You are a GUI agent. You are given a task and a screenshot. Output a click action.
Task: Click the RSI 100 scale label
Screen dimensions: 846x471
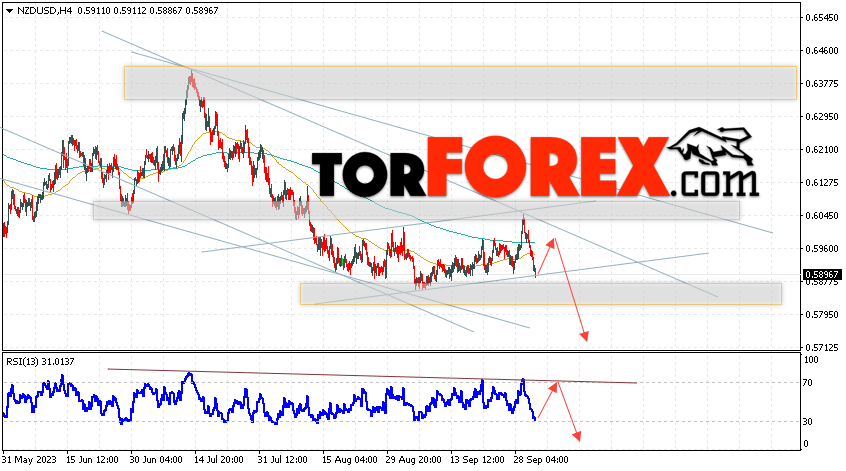(x=811, y=359)
